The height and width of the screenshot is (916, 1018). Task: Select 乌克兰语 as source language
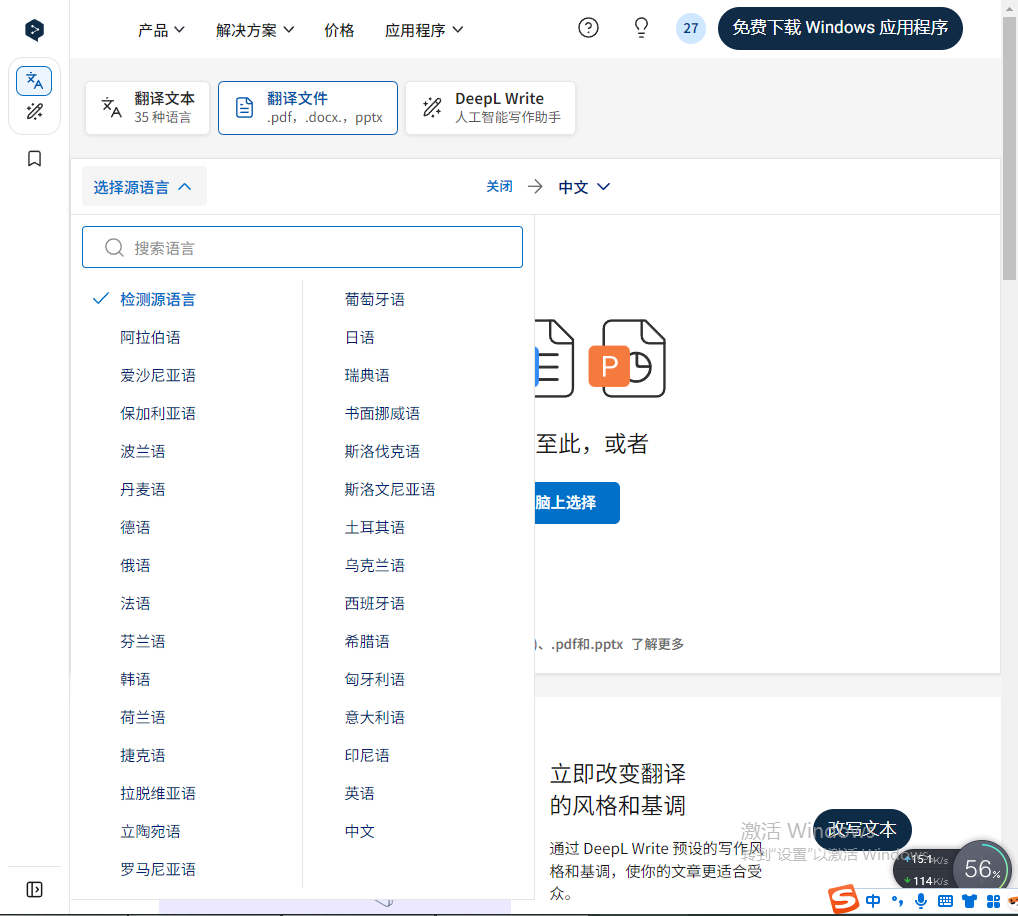click(375, 565)
